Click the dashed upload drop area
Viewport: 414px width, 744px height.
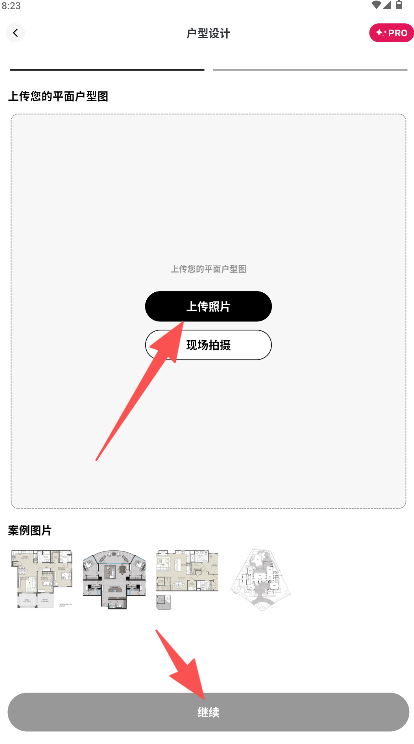(x=208, y=311)
